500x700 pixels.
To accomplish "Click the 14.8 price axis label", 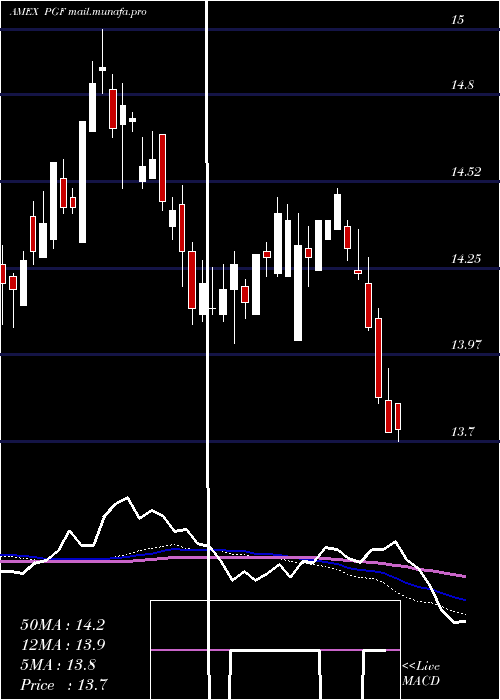I will [462, 85].
